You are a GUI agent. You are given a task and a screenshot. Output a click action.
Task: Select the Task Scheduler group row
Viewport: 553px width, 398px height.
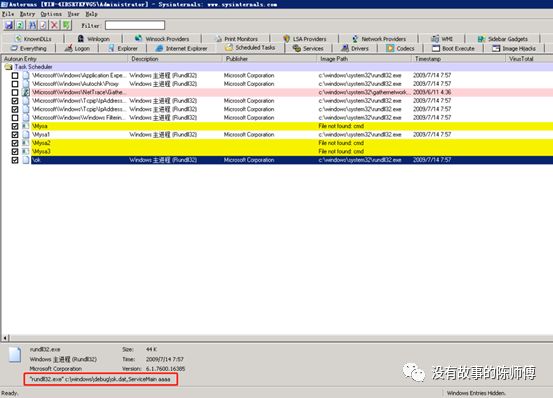[x=277, y=67]
